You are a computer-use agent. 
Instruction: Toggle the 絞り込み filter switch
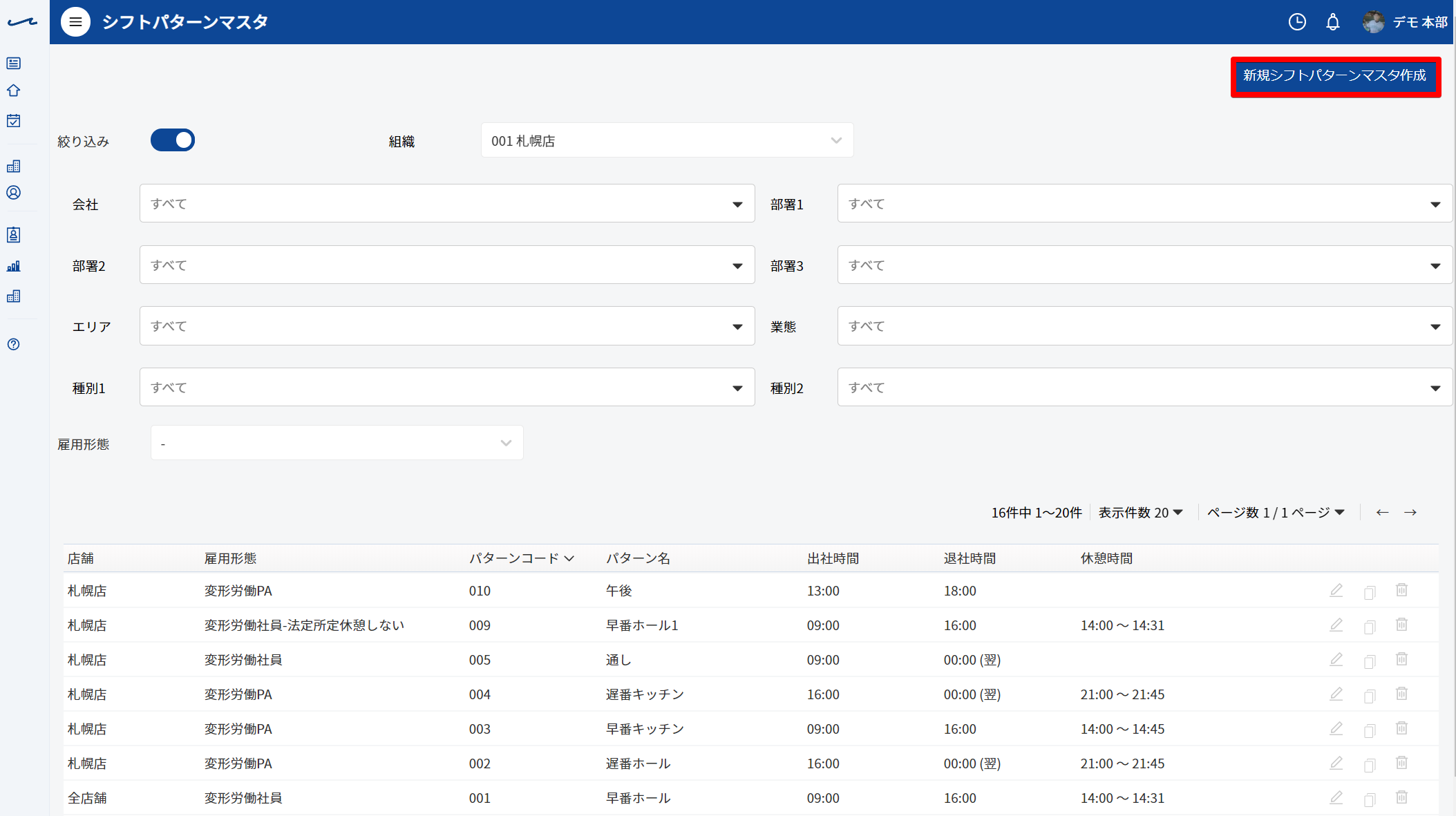pos(173,140)
